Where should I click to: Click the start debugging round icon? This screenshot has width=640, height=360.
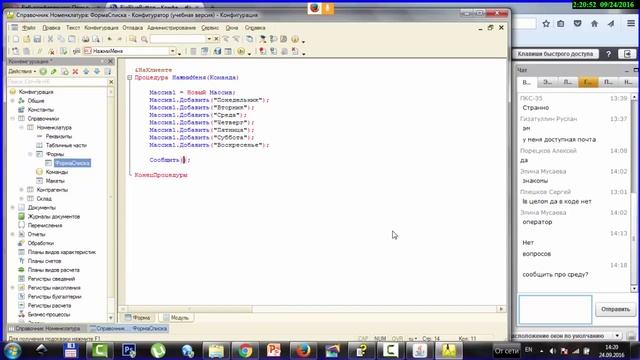pos(241,51)
